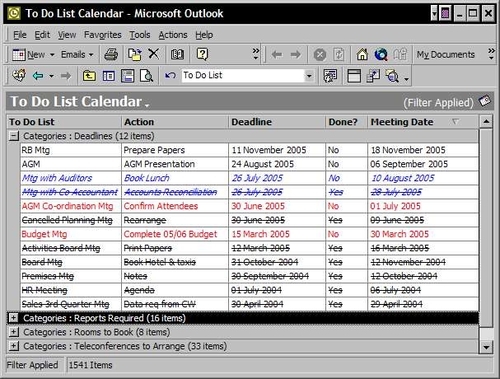This screenshot has width=500, height=379.
Task: Select the Mtg with Auditors entry
Action: 57,178
